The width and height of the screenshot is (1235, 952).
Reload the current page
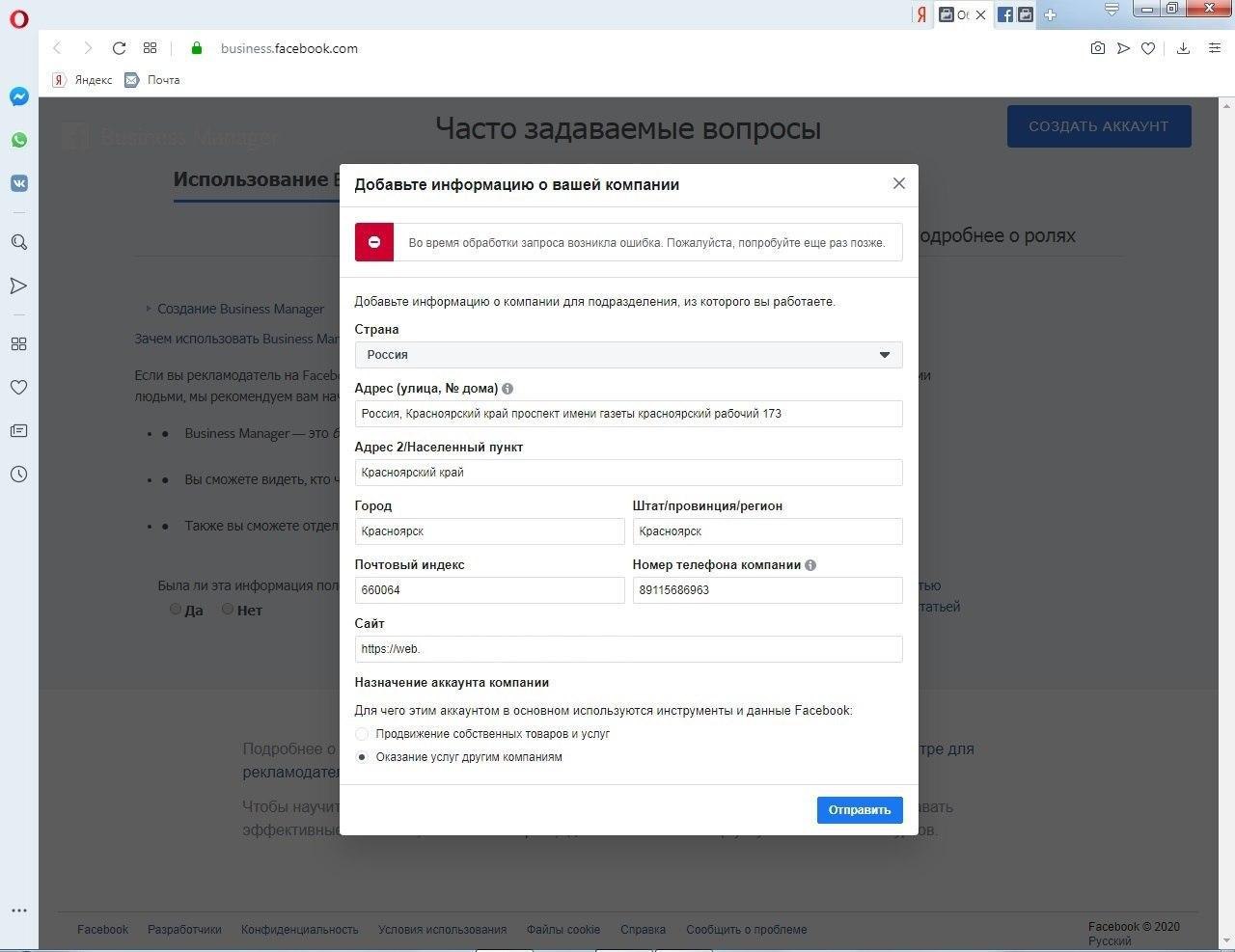(119, 48)
